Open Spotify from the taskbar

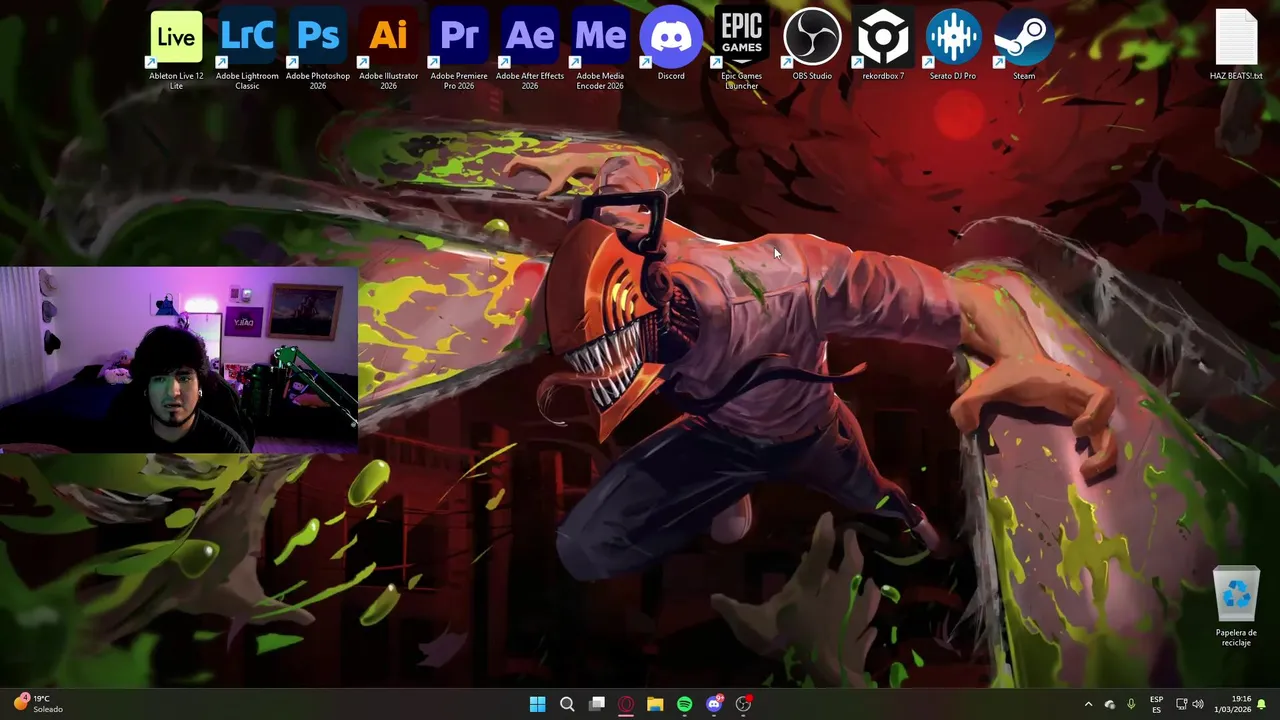click(x=684, y=704)
